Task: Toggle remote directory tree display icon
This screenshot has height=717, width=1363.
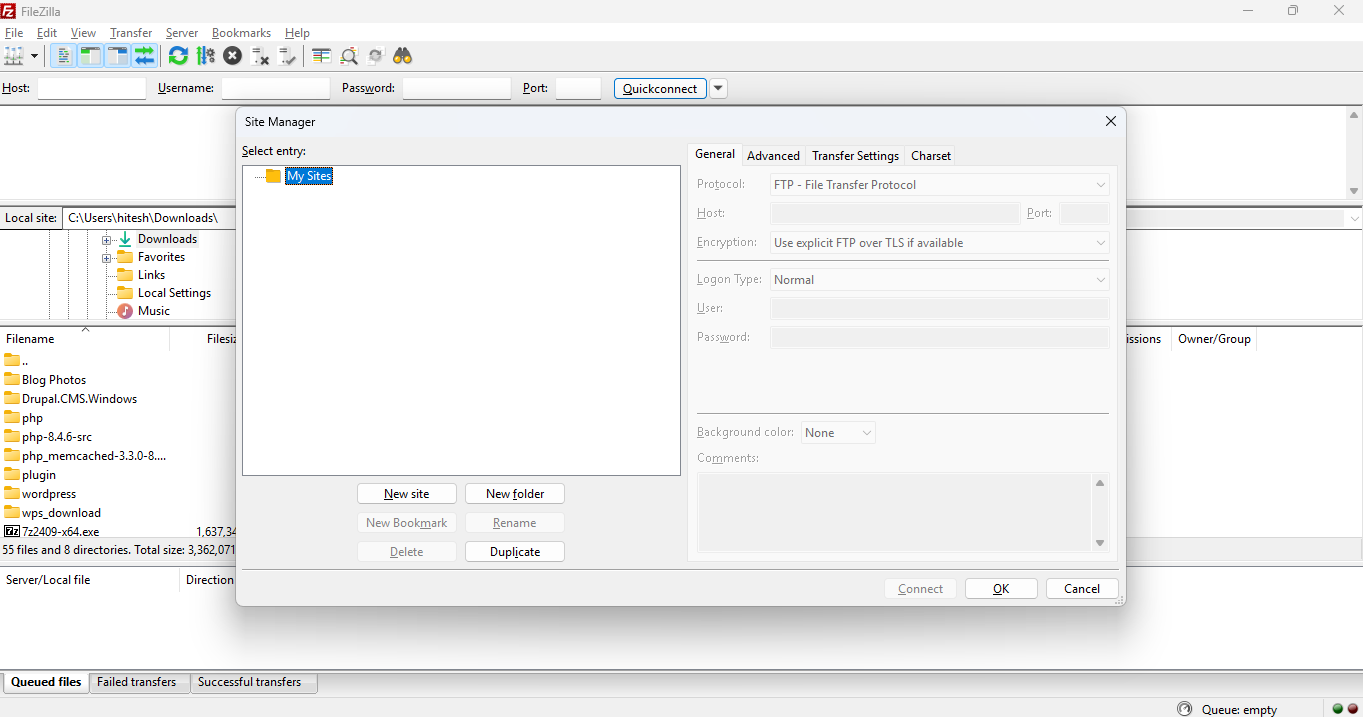Action: 117,56
